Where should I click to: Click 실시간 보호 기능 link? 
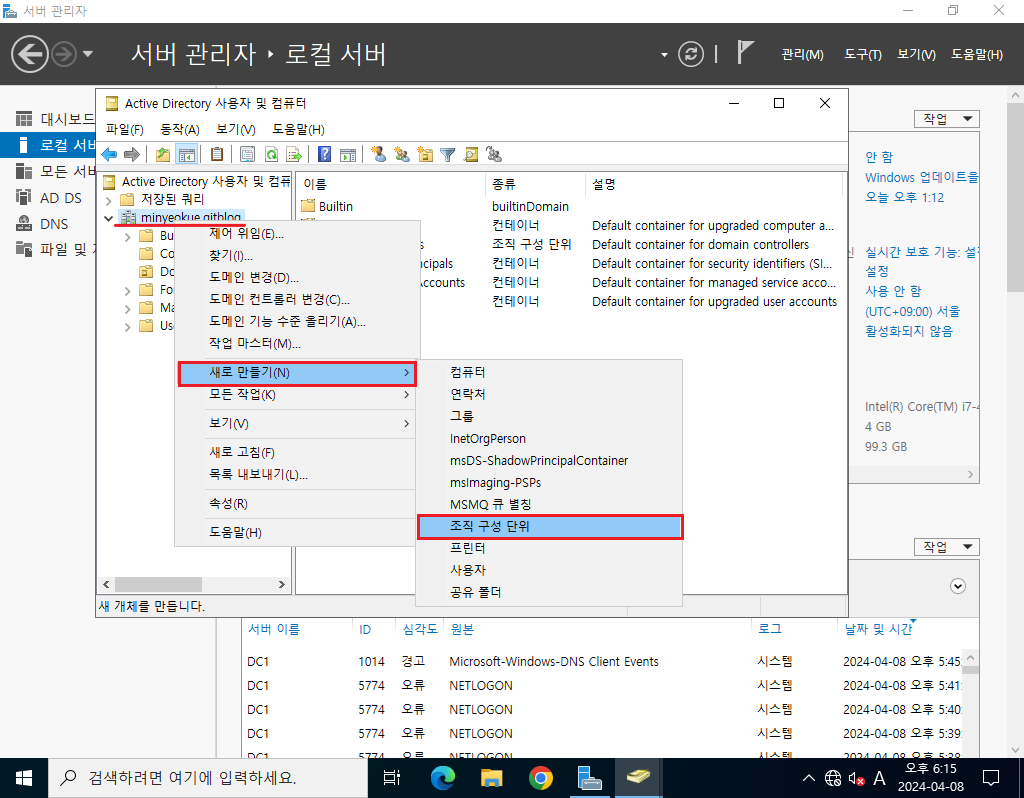(921, 252)
